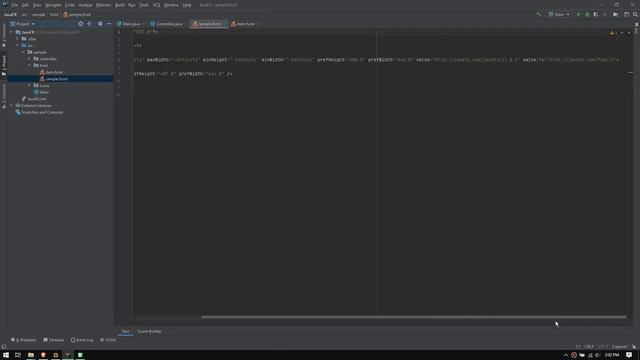This screenshot has width=640, height=360.
Task: Open Task View on taskbar
Action: (x=18, y=355)
